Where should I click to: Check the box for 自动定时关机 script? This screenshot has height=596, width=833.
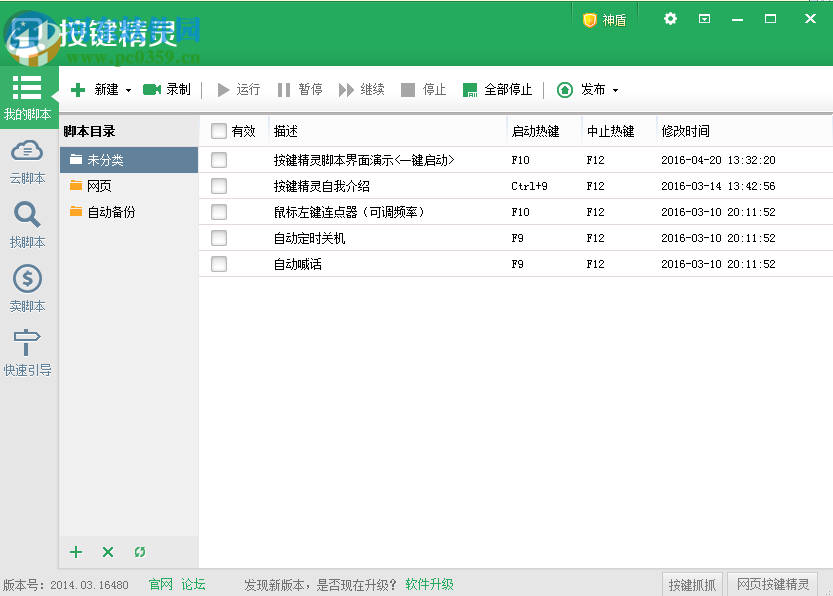[219, 238]
